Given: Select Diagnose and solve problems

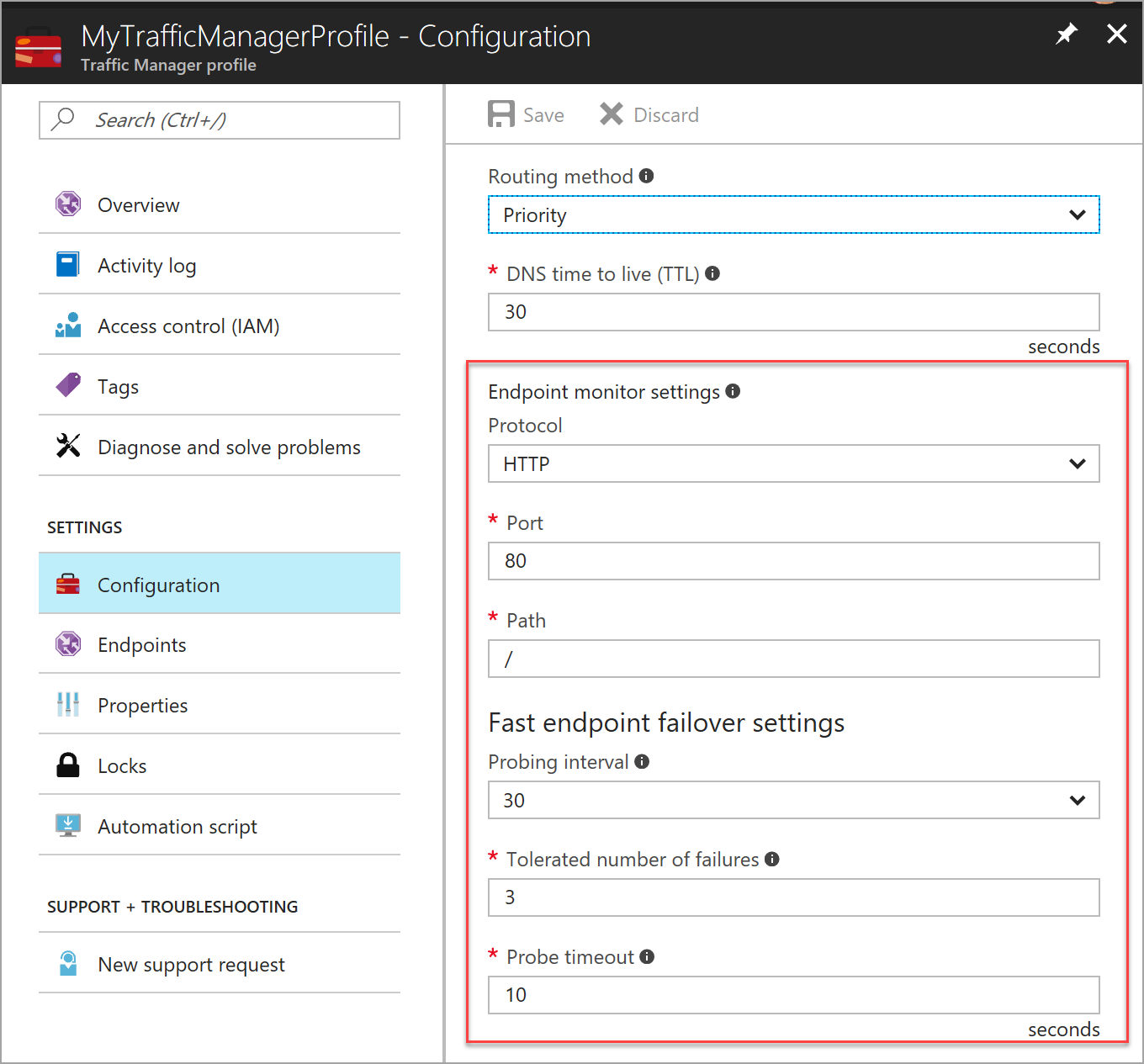Looking at the screenshot, I should pyautogui.click(x=229, y=447).
